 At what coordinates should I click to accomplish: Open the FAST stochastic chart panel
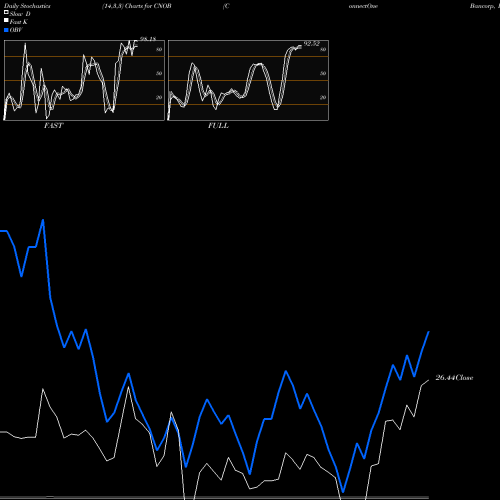84,80
